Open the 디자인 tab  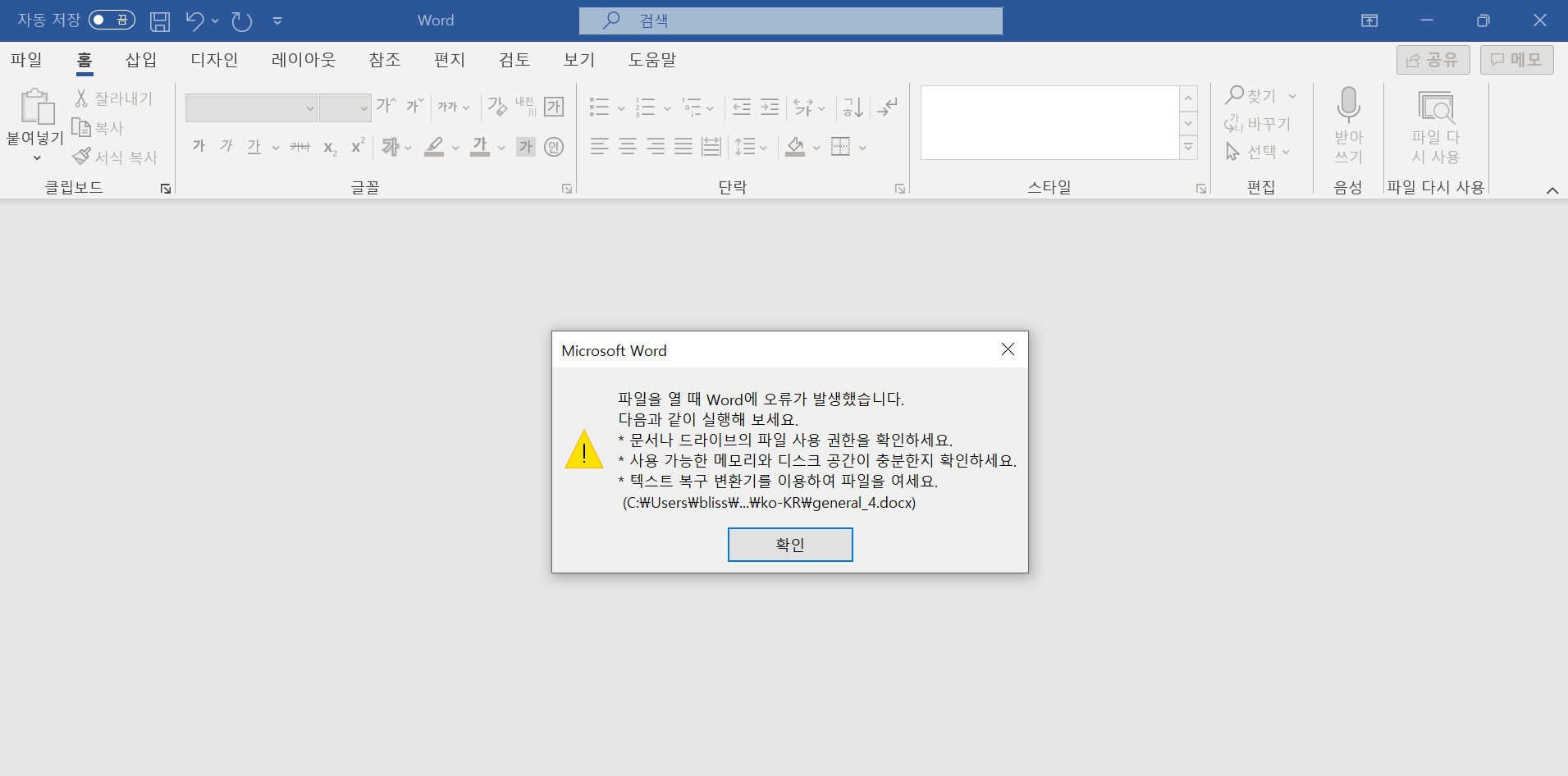tap(214, 60)
